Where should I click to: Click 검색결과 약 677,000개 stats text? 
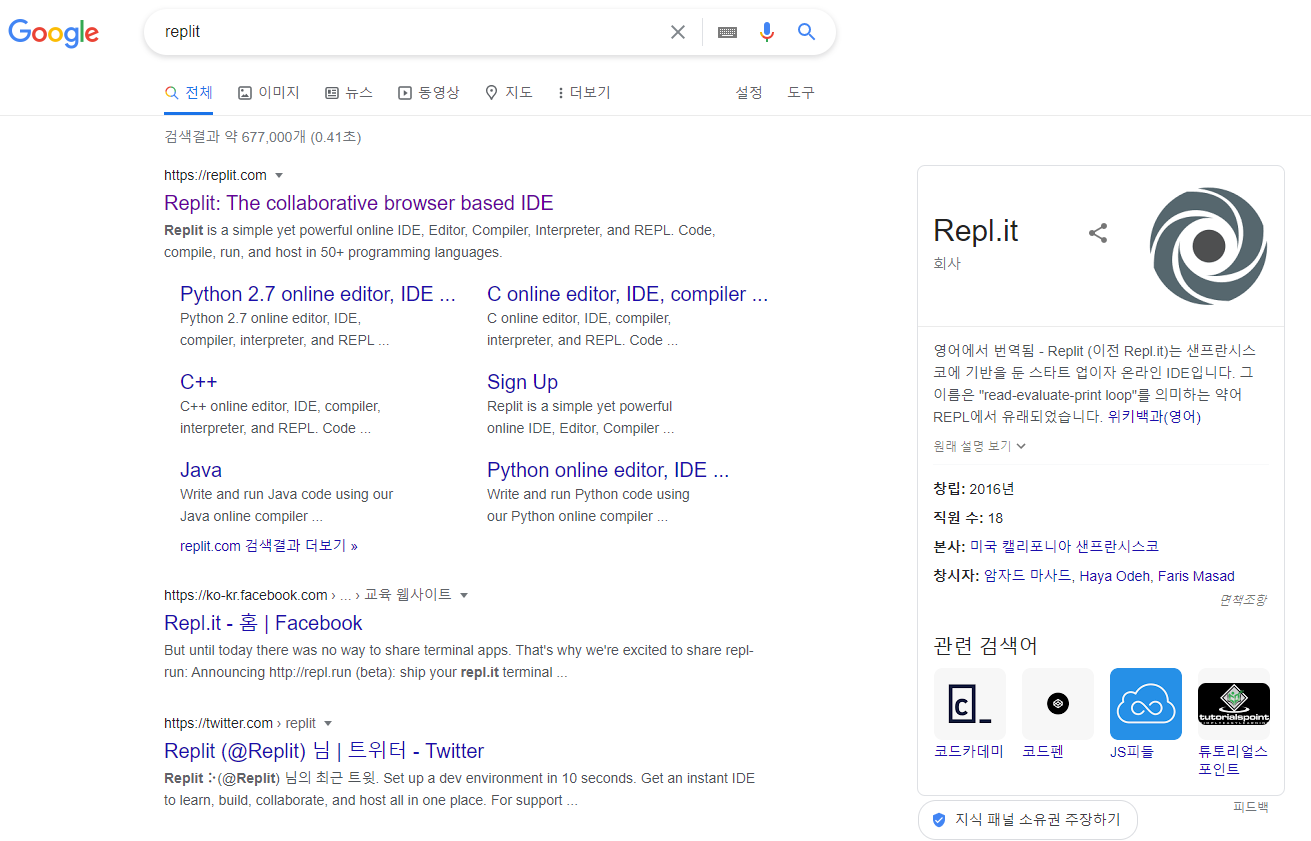point(263,137)
